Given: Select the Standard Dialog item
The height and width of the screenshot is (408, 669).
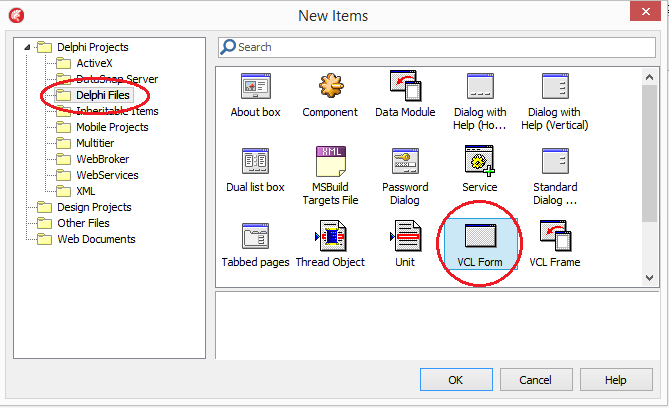Looking at the screenshot, I should 555,176.
